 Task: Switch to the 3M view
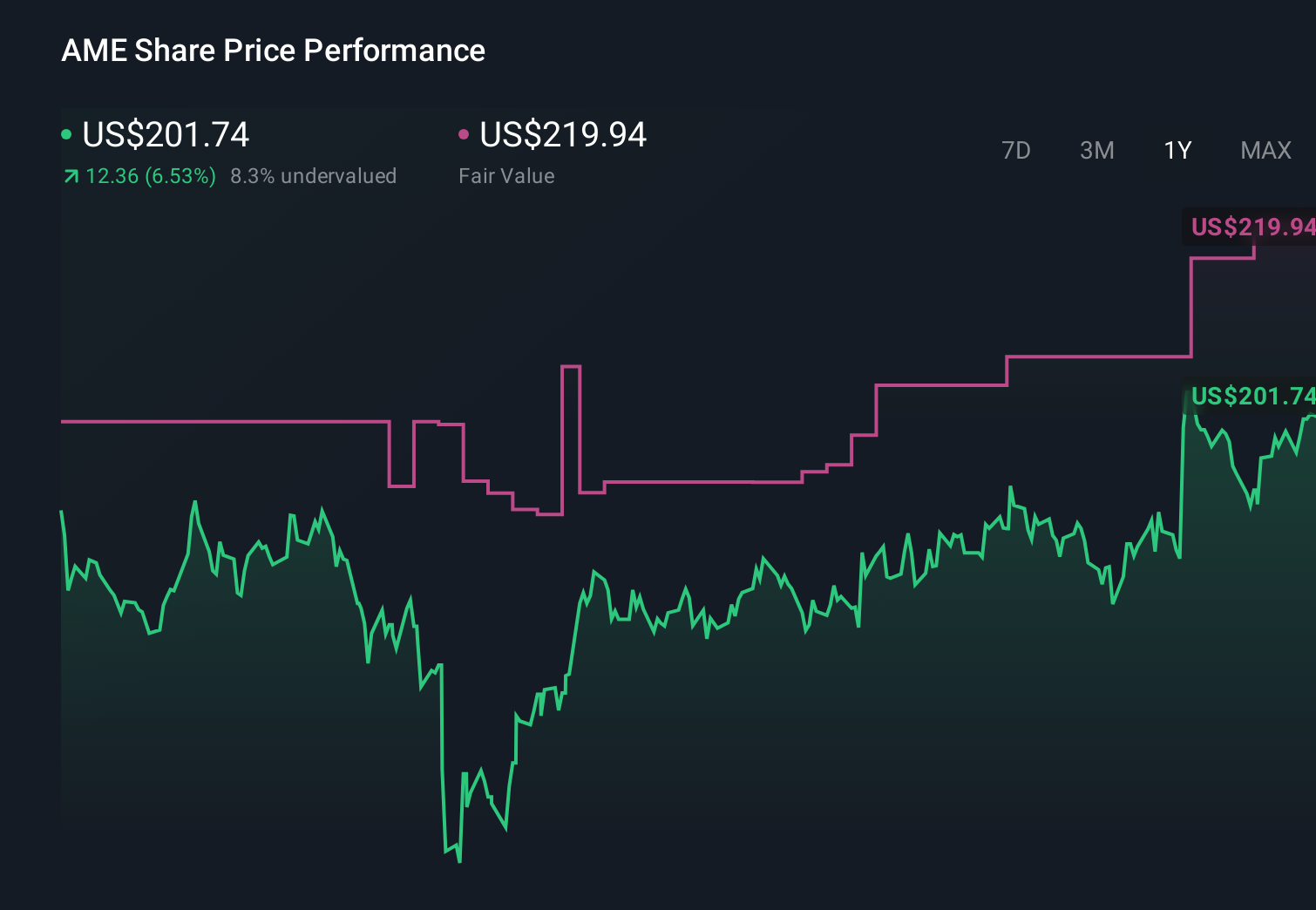tap(1097, 150)
